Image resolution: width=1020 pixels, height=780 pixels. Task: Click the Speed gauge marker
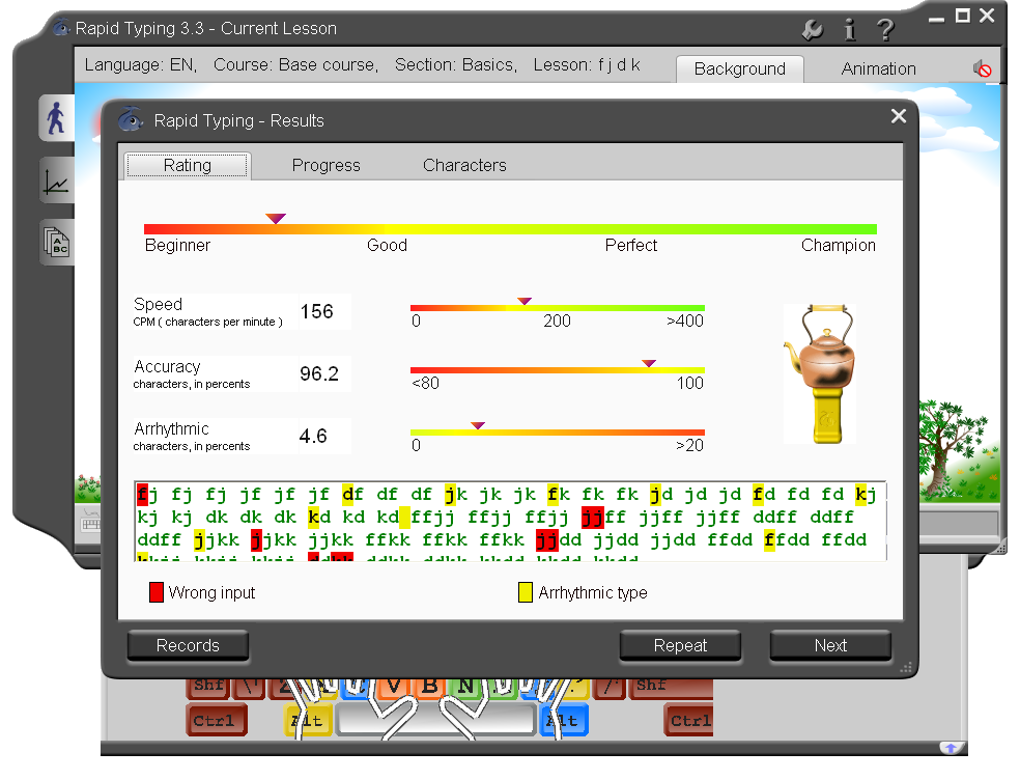point(524,301)
